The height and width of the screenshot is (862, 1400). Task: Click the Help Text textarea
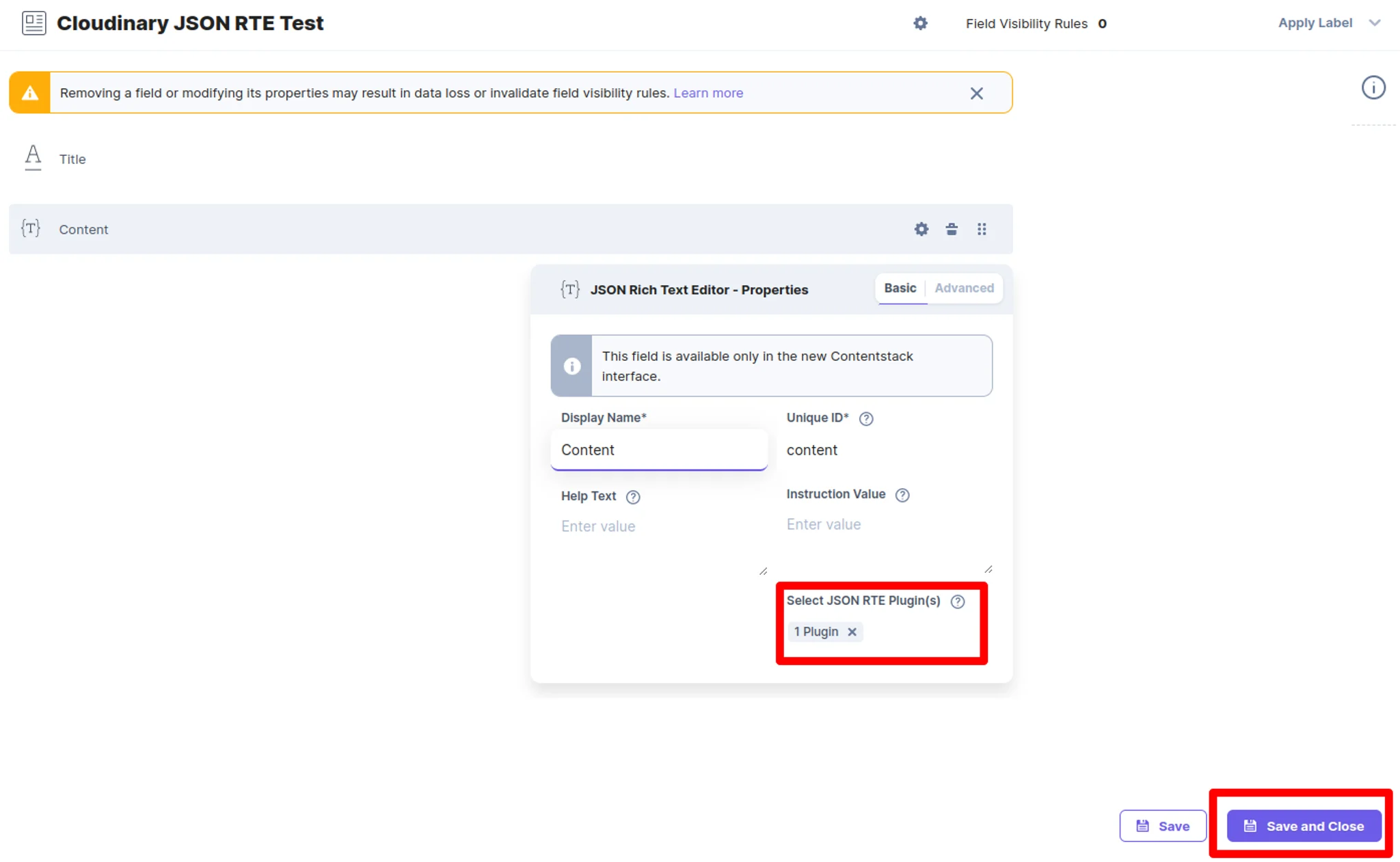[659, 543]
